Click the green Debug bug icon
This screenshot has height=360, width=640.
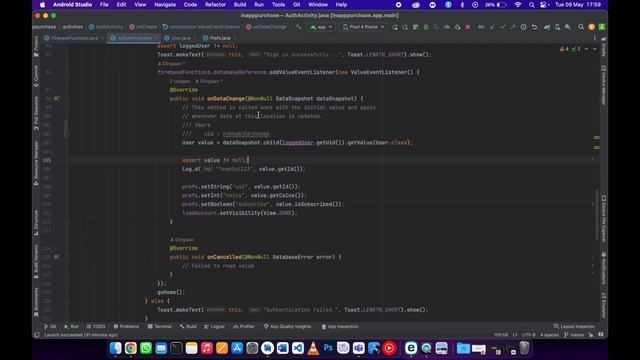(x=426, y=27)
